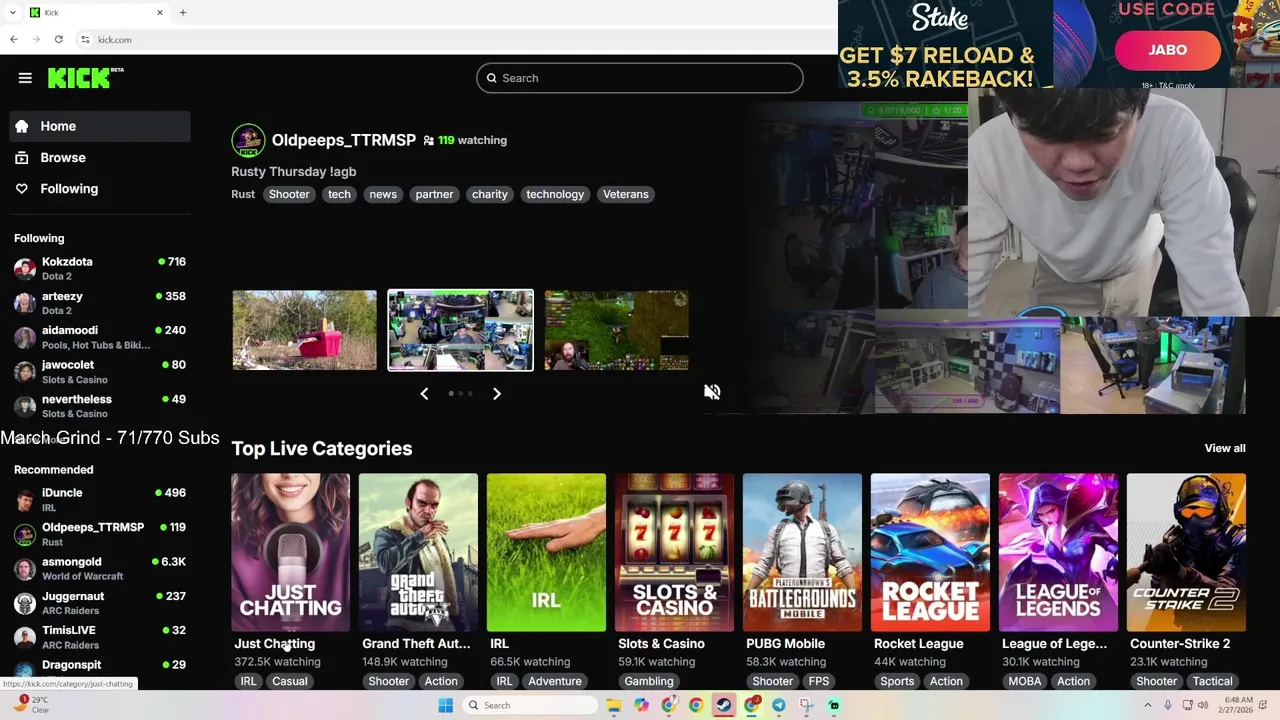1280x720 pixels.
Task: Click the Kick search field
Action: pyautogui.click(x=640, y=78)
